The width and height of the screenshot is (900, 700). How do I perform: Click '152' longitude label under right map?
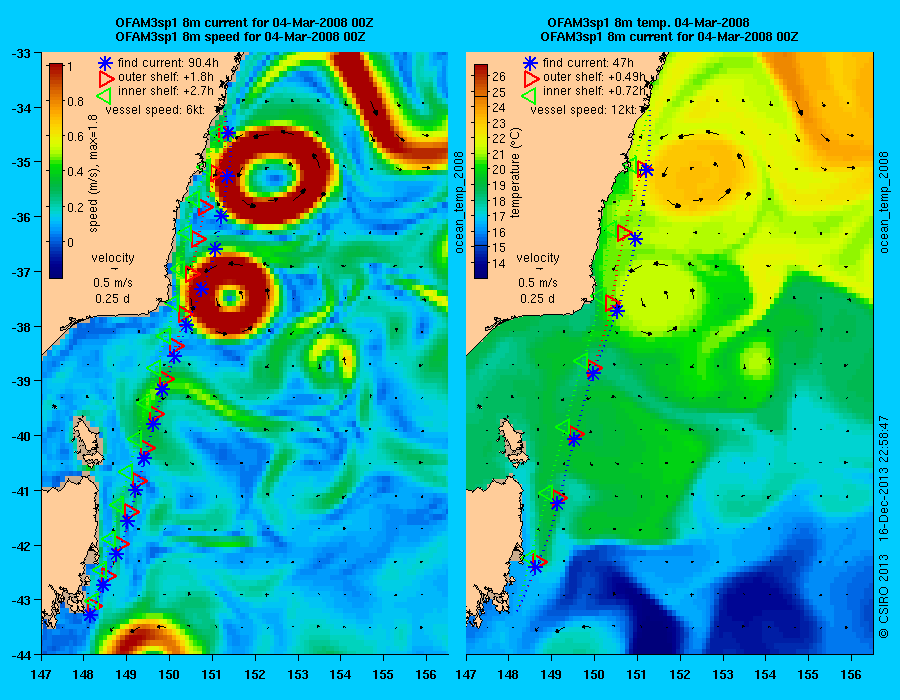click(x=680, y=675)
